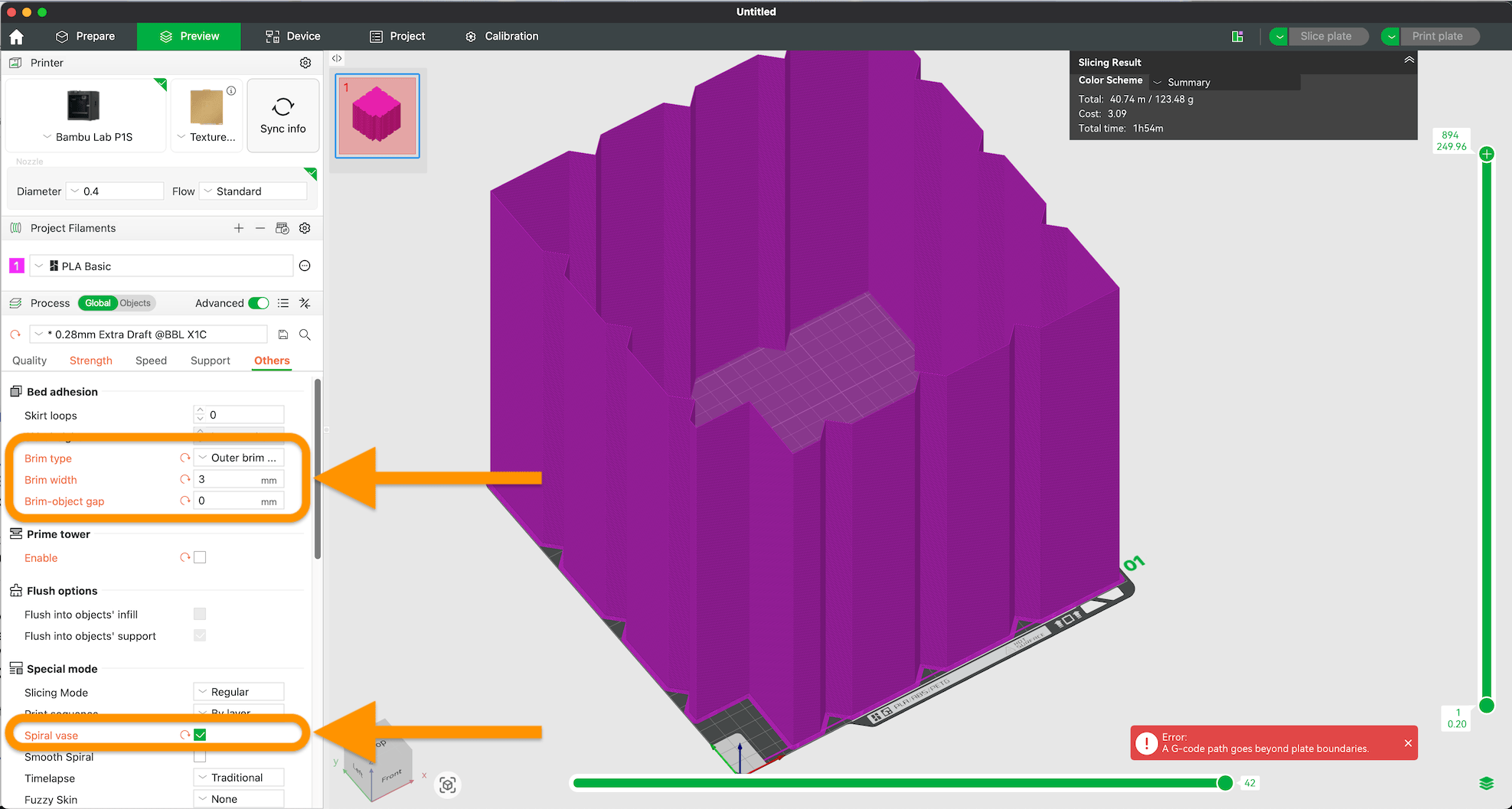
Task: Open the PLA Basic filament dropdown
Action: (x=162, y=266)
